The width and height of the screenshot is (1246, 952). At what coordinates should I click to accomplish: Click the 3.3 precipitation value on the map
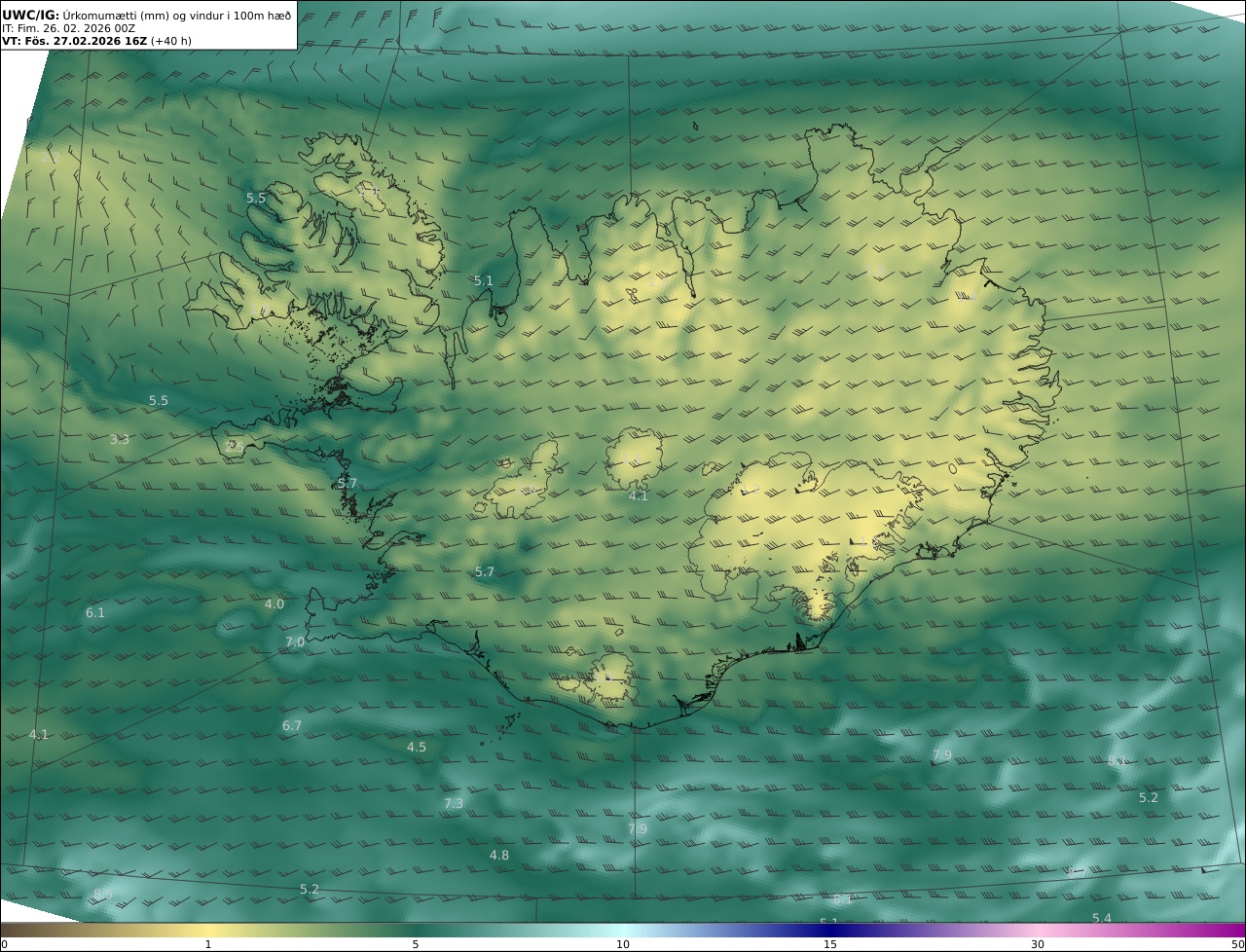(x=119, y=440)
